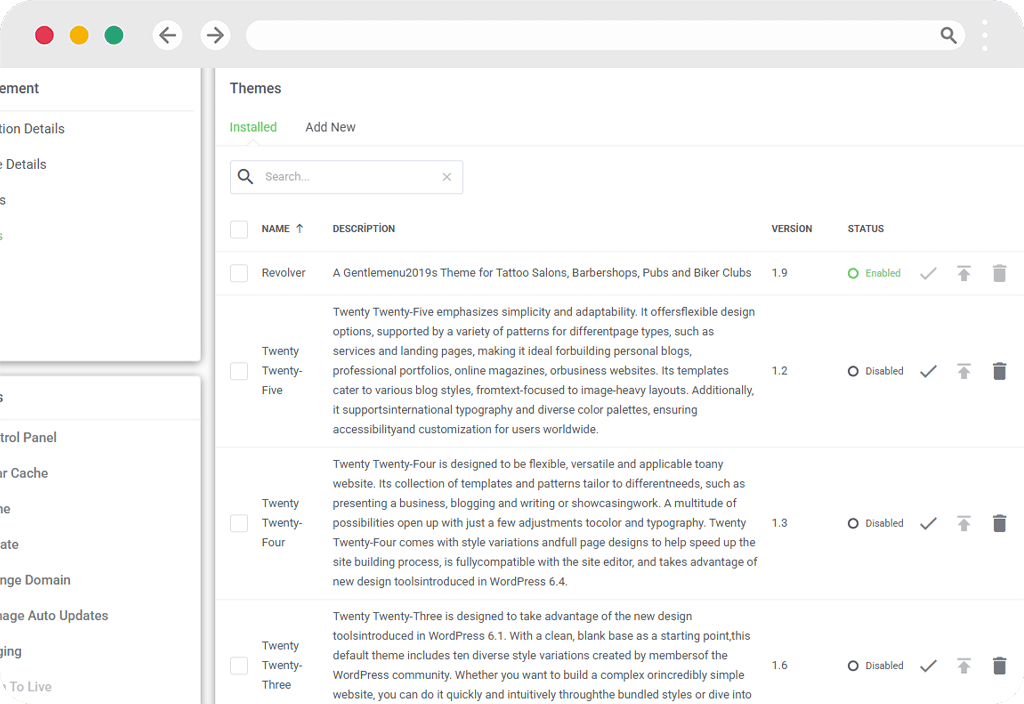This screenshot has height=704, width=1024.
Task: Clear the theme search with X icon
Action: 447,177
